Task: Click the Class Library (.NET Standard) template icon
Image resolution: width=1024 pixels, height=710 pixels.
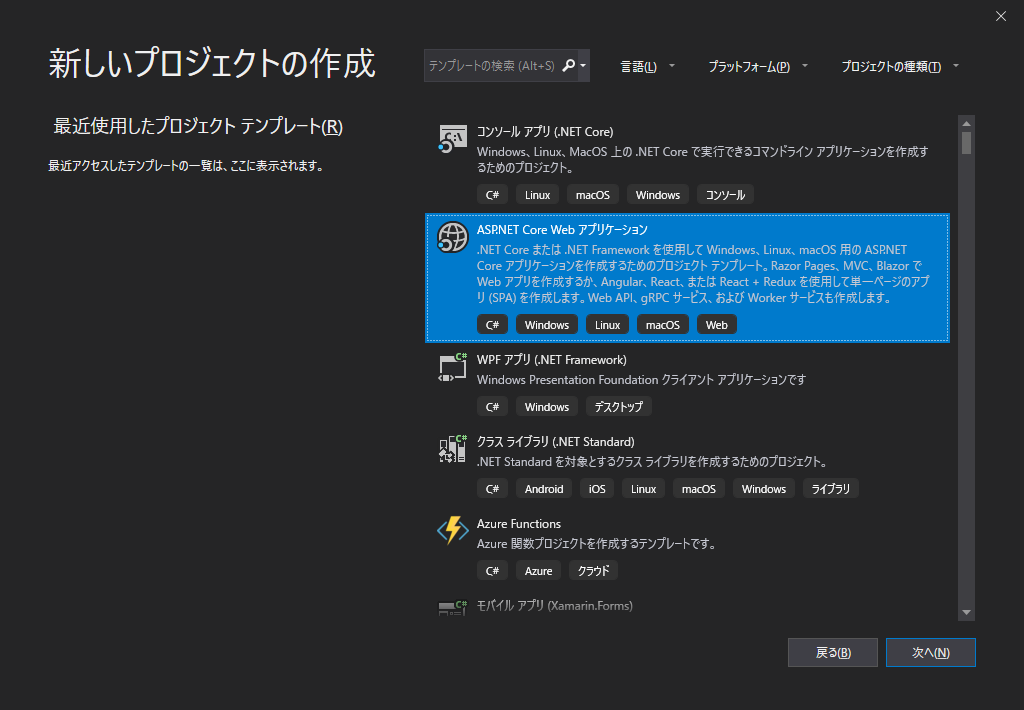Action: [452, 449]
